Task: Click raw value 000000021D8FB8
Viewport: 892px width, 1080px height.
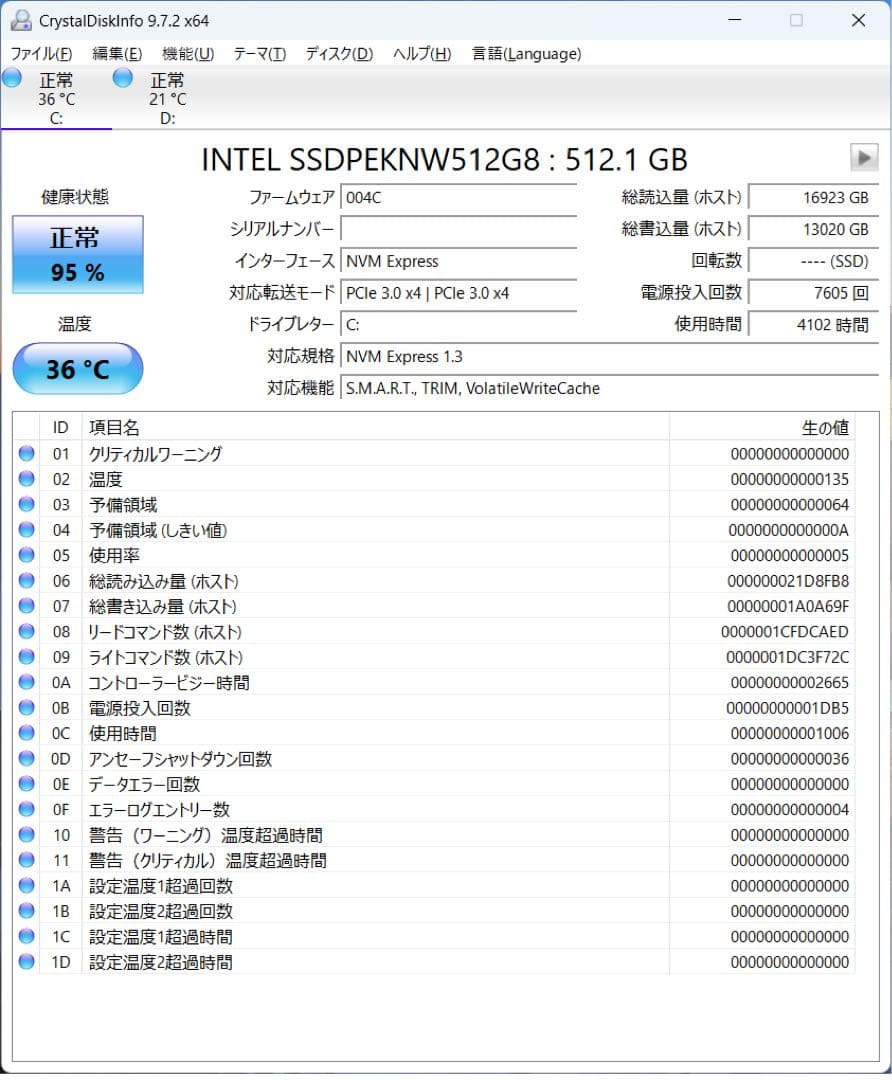Action: click(x=788, y=581)
